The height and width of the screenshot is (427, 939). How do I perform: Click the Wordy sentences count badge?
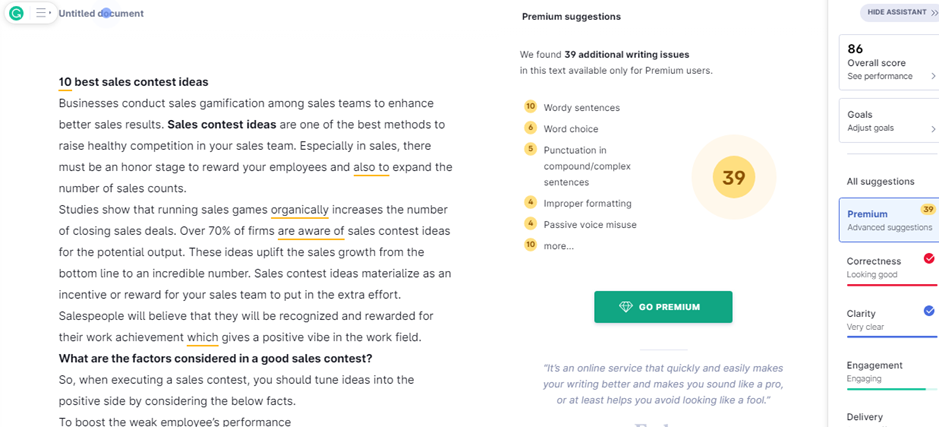pyautogui.click(x=530, y=107)
